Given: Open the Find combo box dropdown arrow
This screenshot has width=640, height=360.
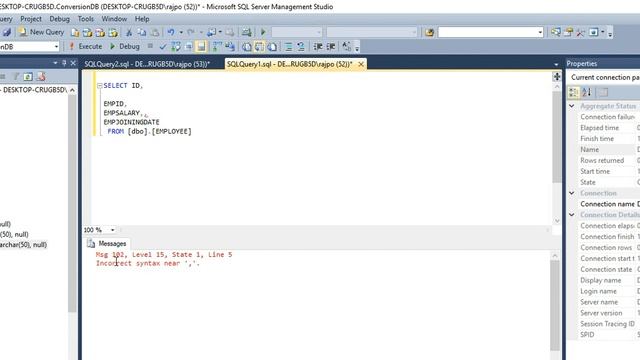Looking at the screenshot, I should click(x=540, y=32).
